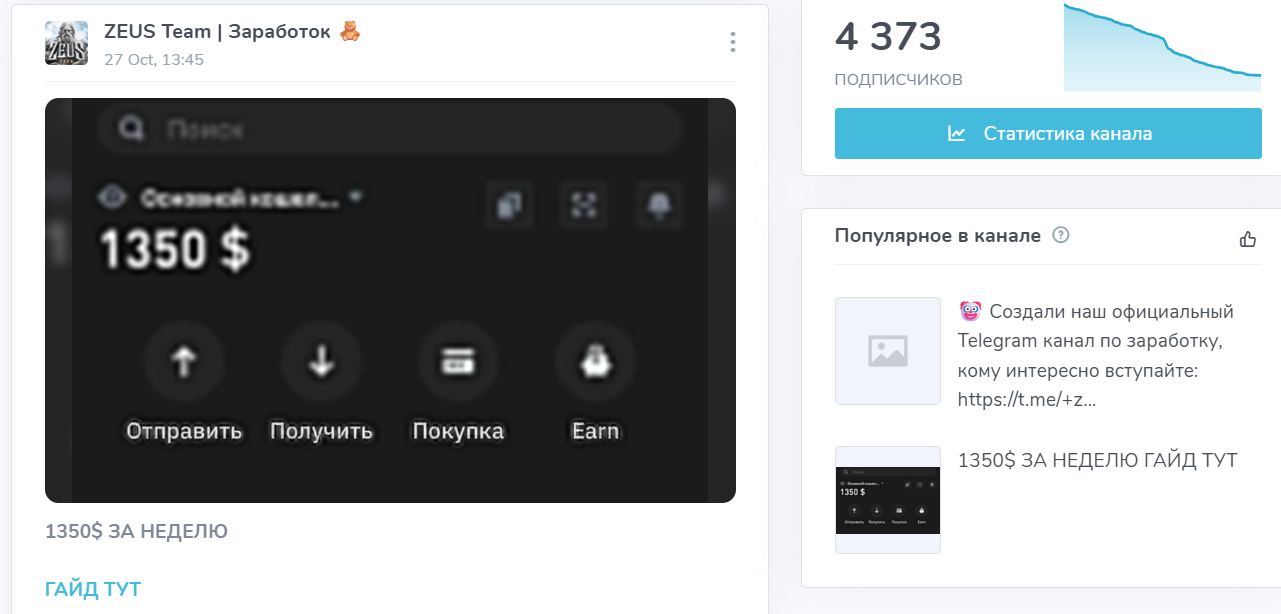Viewport: 1281px width, 614px height.
Task: Click the Статистика канала button
Action: coord(1048,134)
